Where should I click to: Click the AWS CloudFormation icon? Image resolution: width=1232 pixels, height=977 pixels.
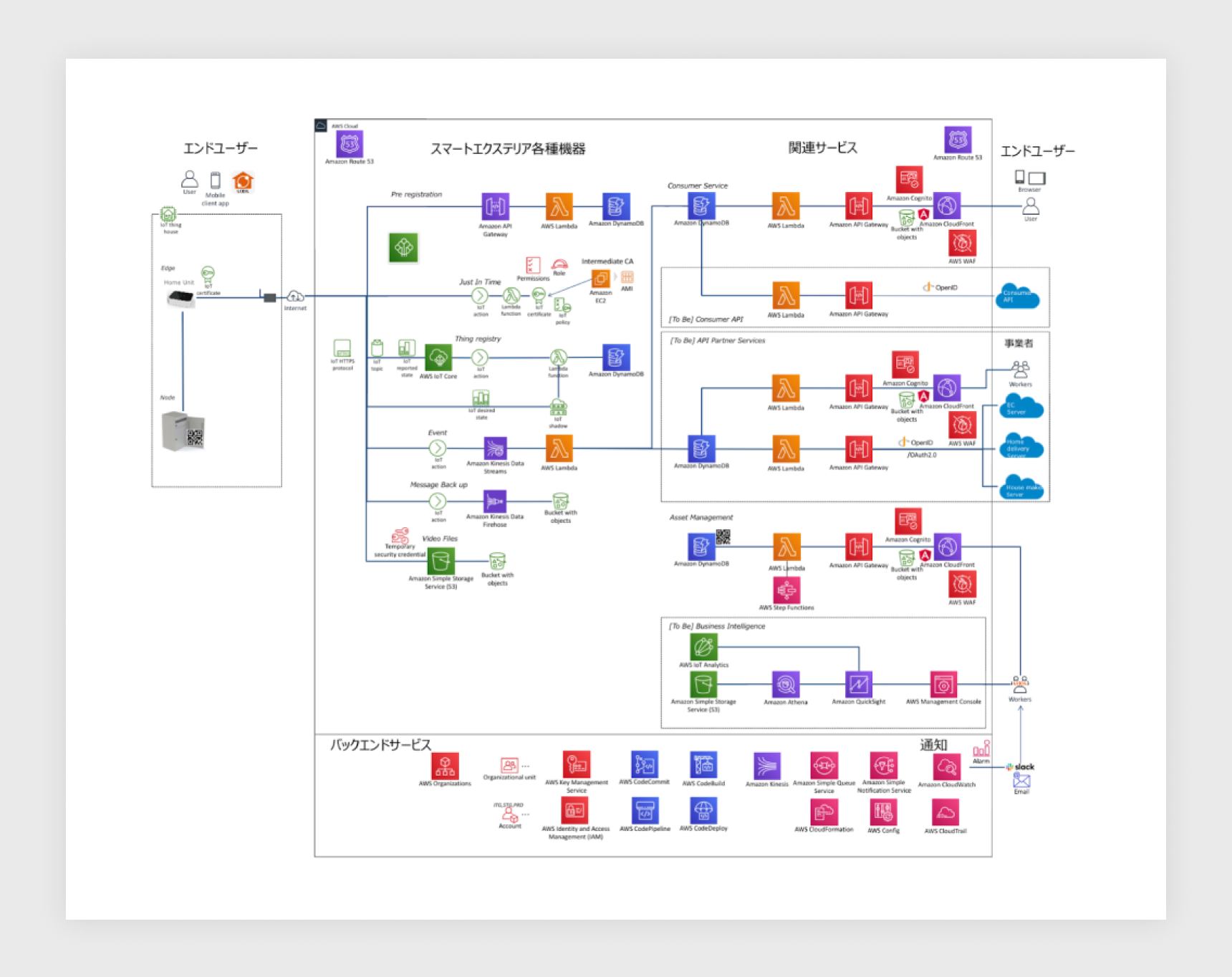pos(824,812)
